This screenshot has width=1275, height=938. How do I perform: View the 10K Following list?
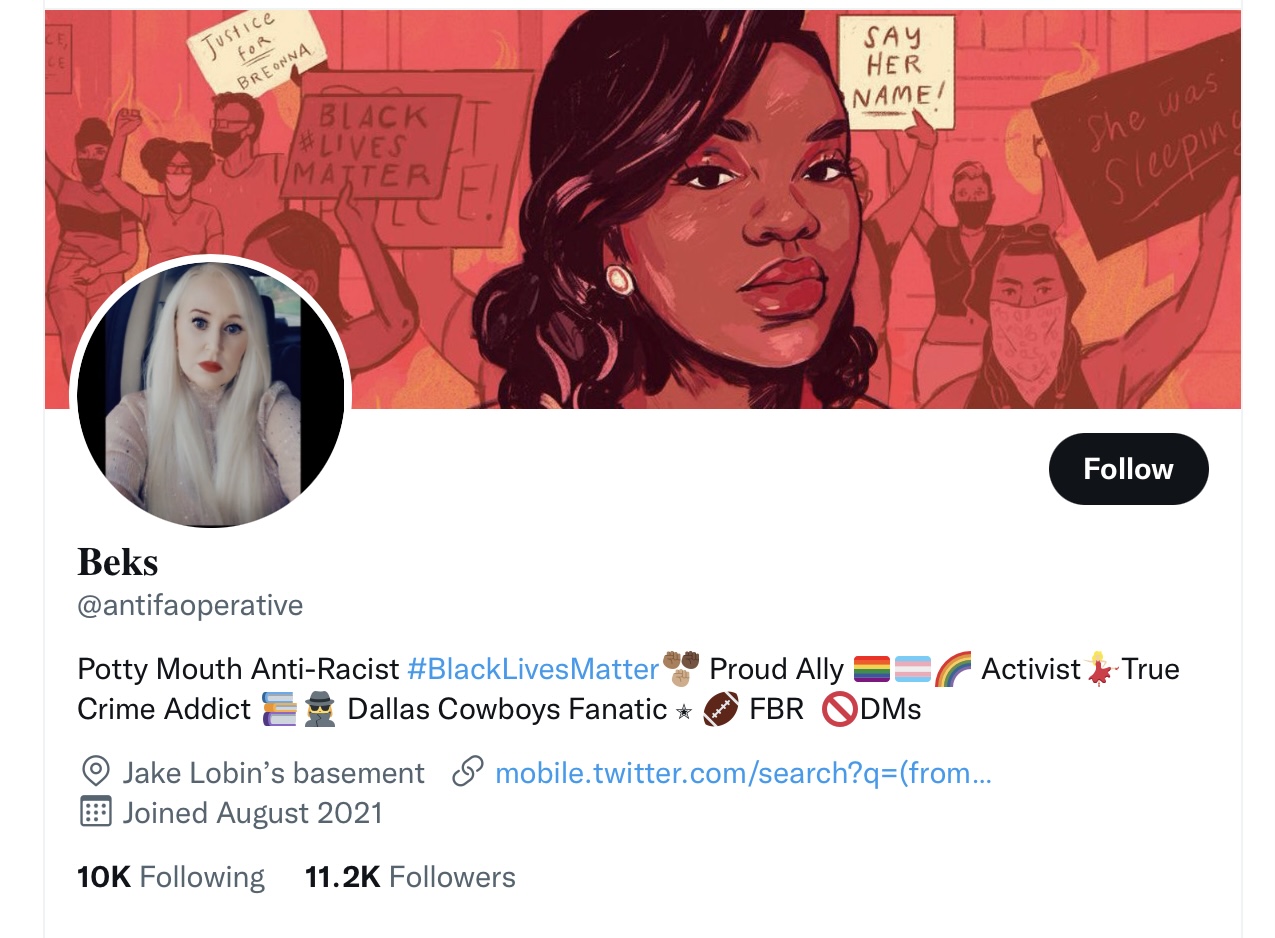tap(171, 877)
